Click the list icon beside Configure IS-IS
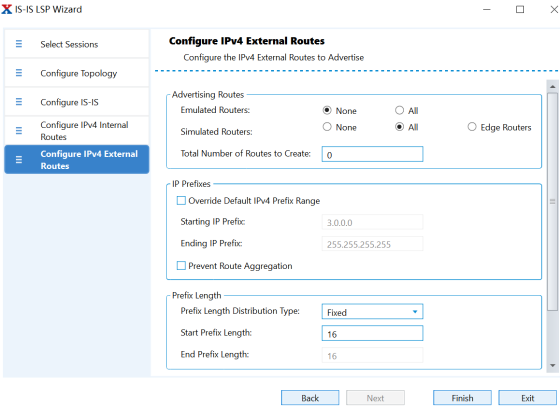 point(19,102)
